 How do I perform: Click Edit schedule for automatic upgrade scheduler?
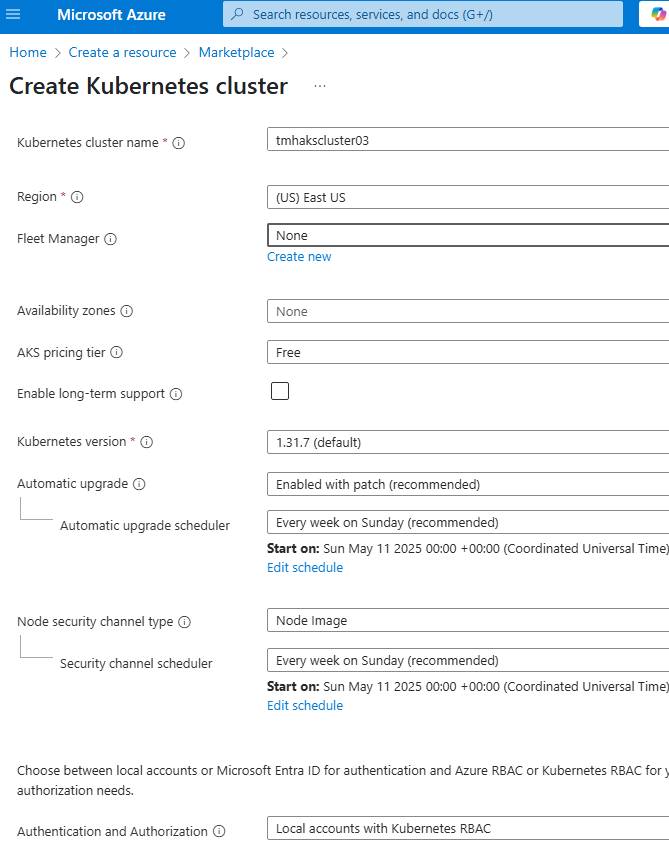tap(305, 568)
